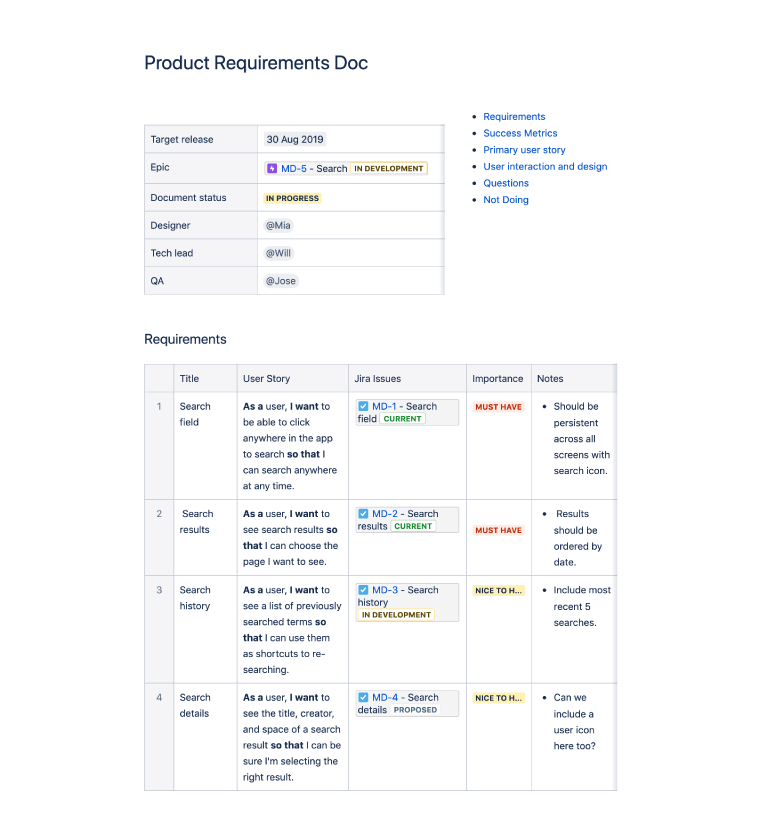Click the IN DEVELOPMENT lozenge on MD-3
This screenshot has height=840, width=761.
point(395,614)
